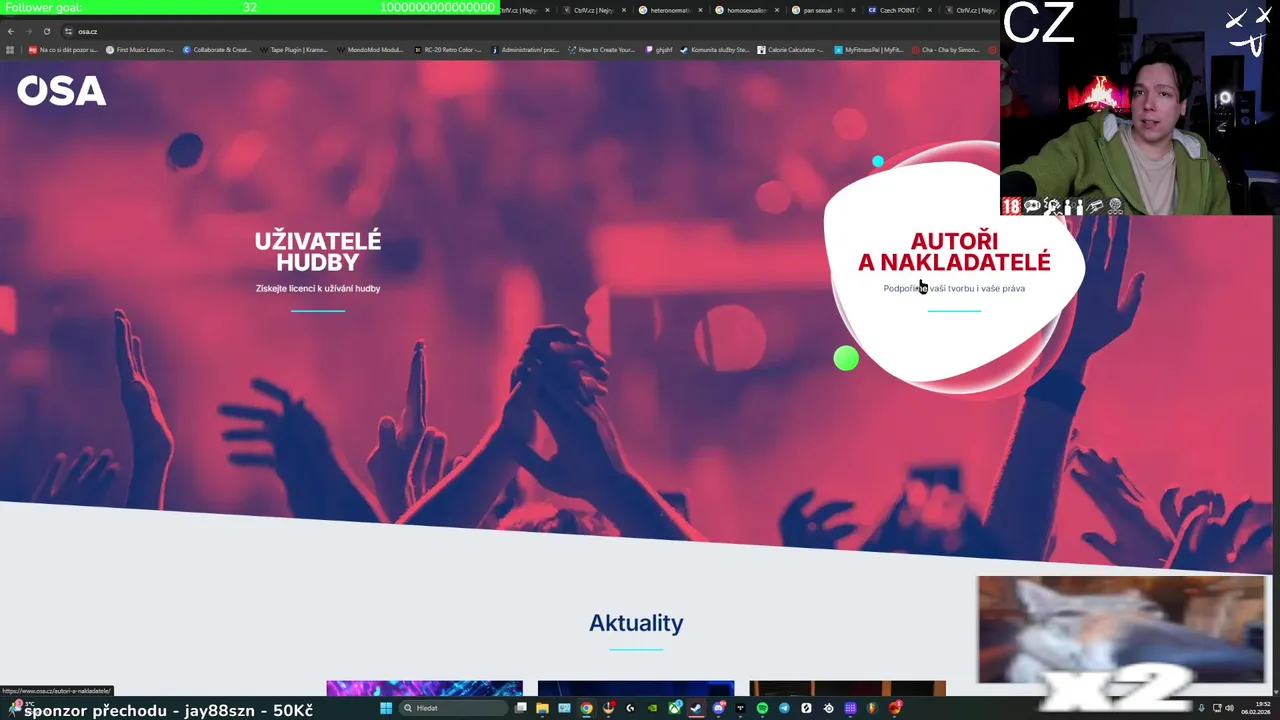The image size is (1280, 720).
Task: Open FL Studio from the taskbar
Action: click(871, 708)
